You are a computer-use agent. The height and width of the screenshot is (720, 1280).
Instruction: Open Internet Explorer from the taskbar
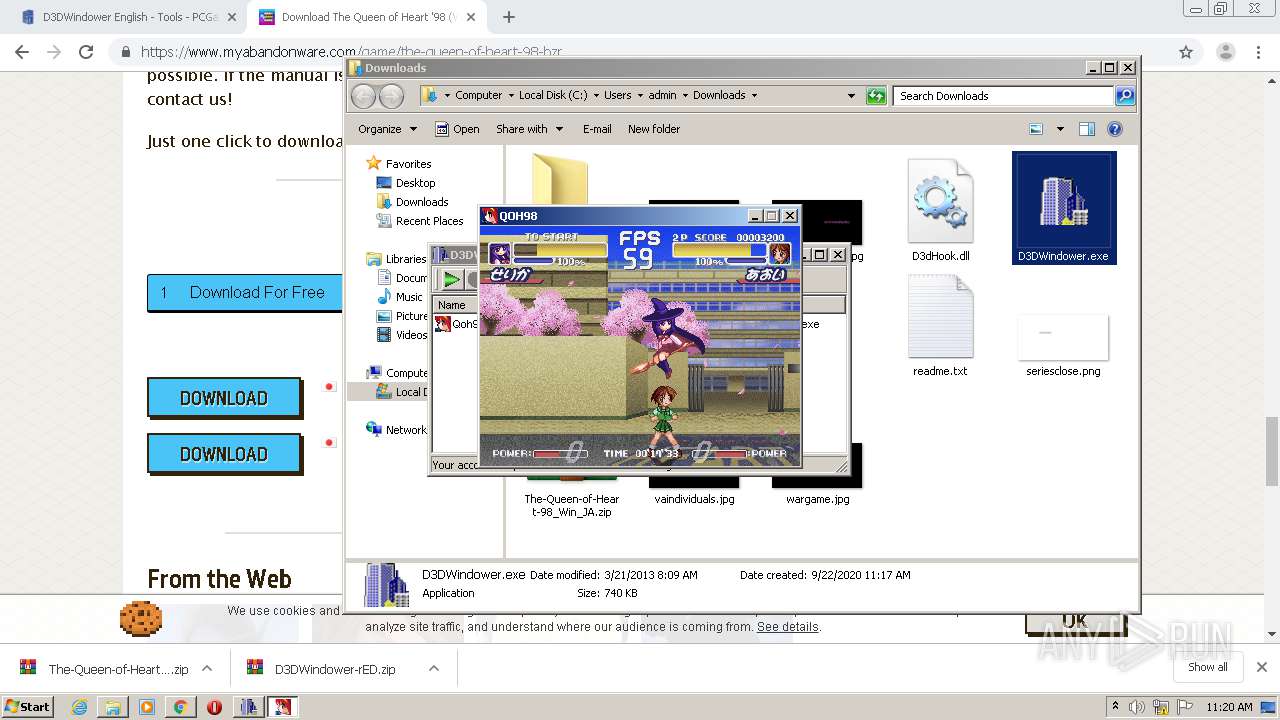80,707
